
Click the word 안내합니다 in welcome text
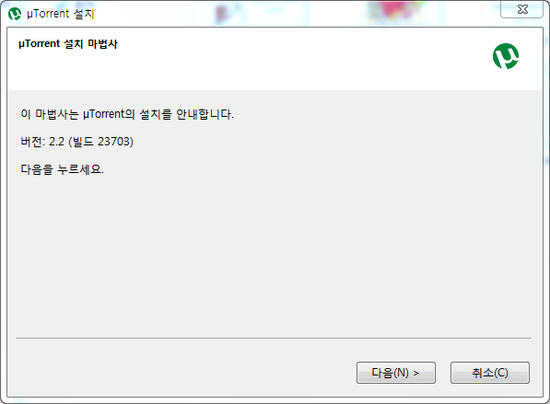[204, 114]
